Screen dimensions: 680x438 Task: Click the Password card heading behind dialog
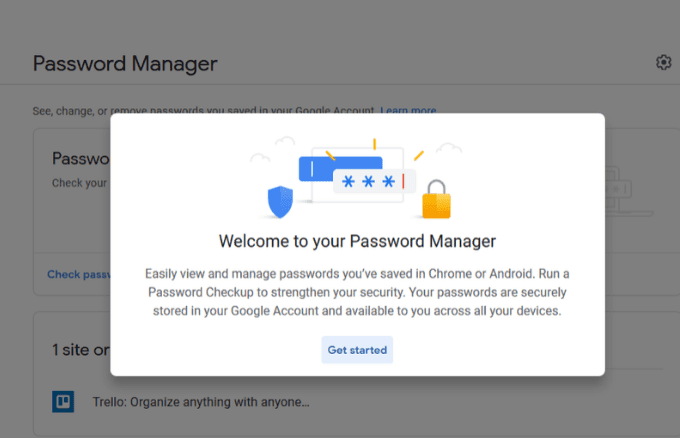(x=80, y=158)
